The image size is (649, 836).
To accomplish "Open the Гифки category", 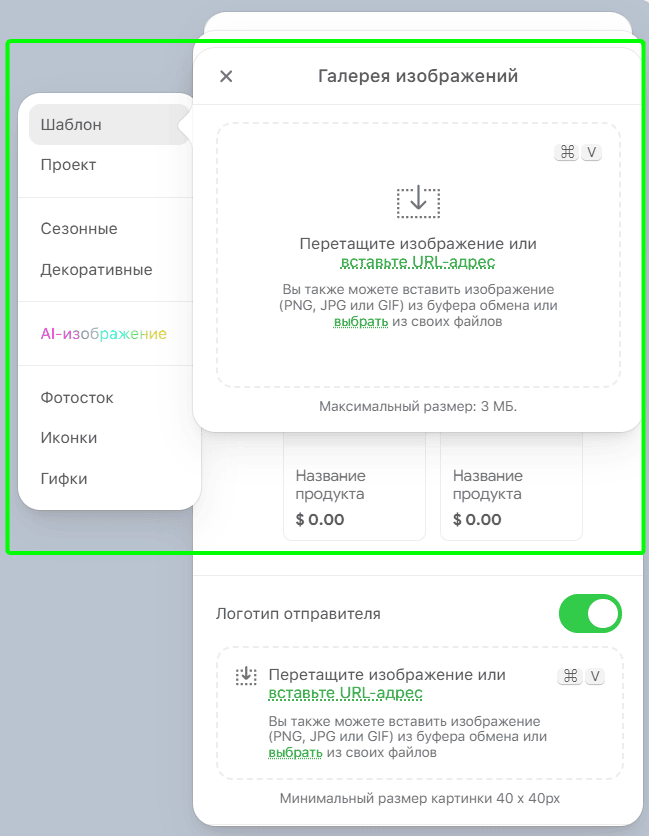I will click(x=64, y=479).
